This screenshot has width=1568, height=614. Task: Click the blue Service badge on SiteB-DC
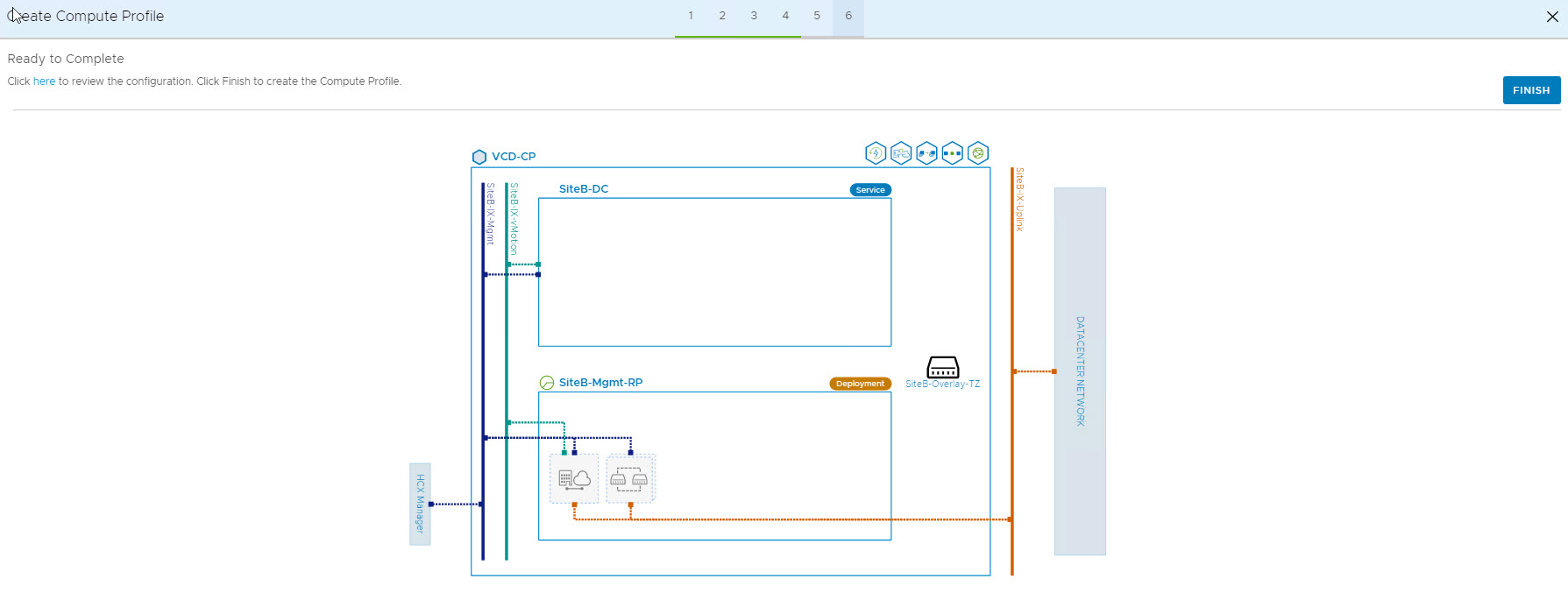pyautogui.click(x=870, y=190)
